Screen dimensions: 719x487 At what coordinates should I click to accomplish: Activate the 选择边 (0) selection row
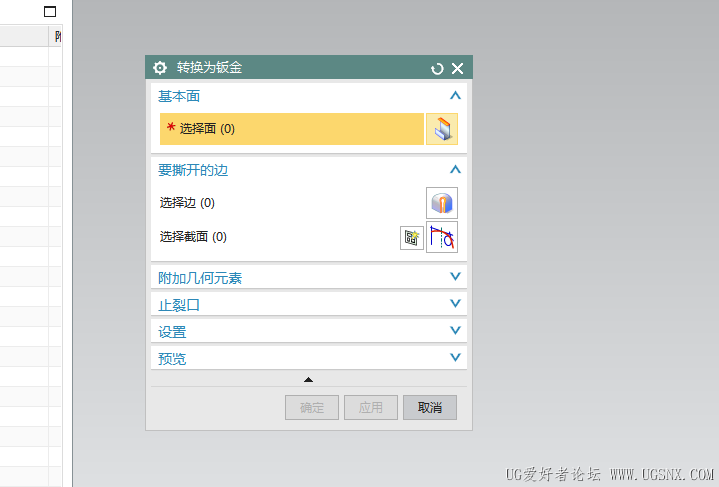point(292,203)
